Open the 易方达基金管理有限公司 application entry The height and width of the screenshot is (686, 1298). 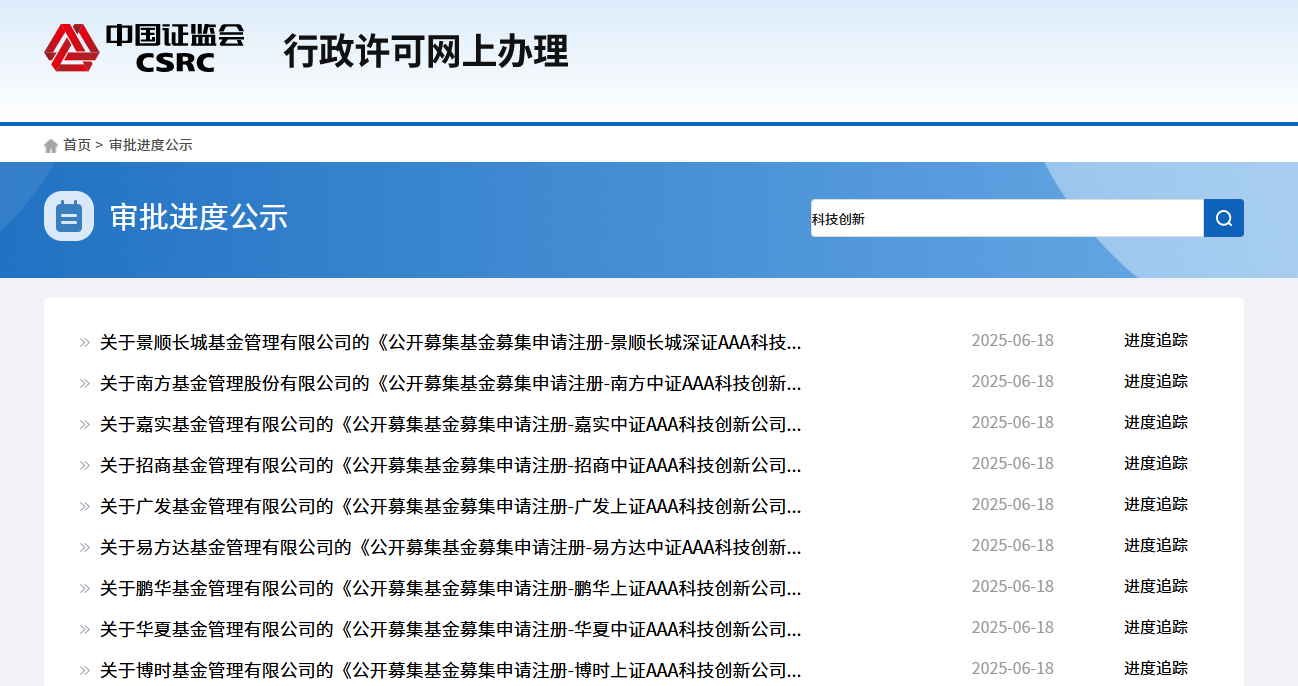[451, 548]
